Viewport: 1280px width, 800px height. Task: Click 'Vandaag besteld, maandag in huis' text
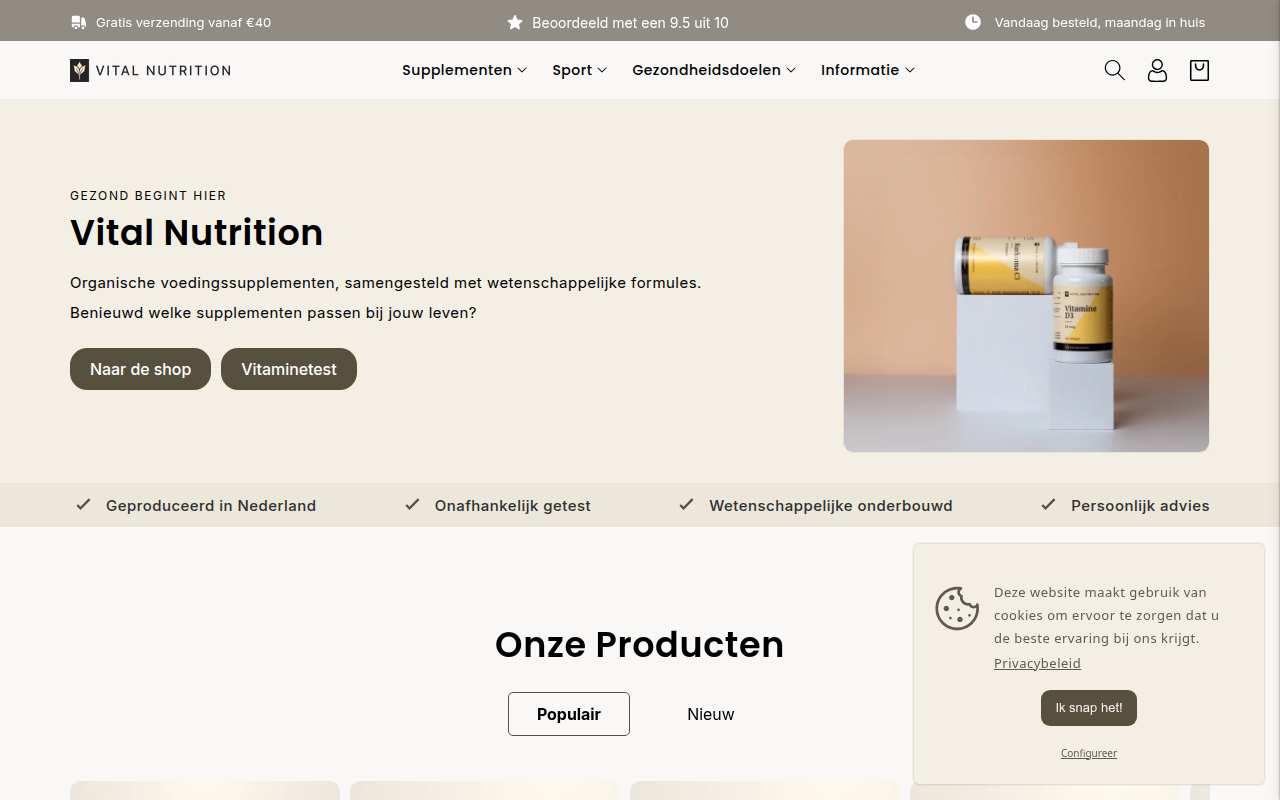pos(1100,22)
